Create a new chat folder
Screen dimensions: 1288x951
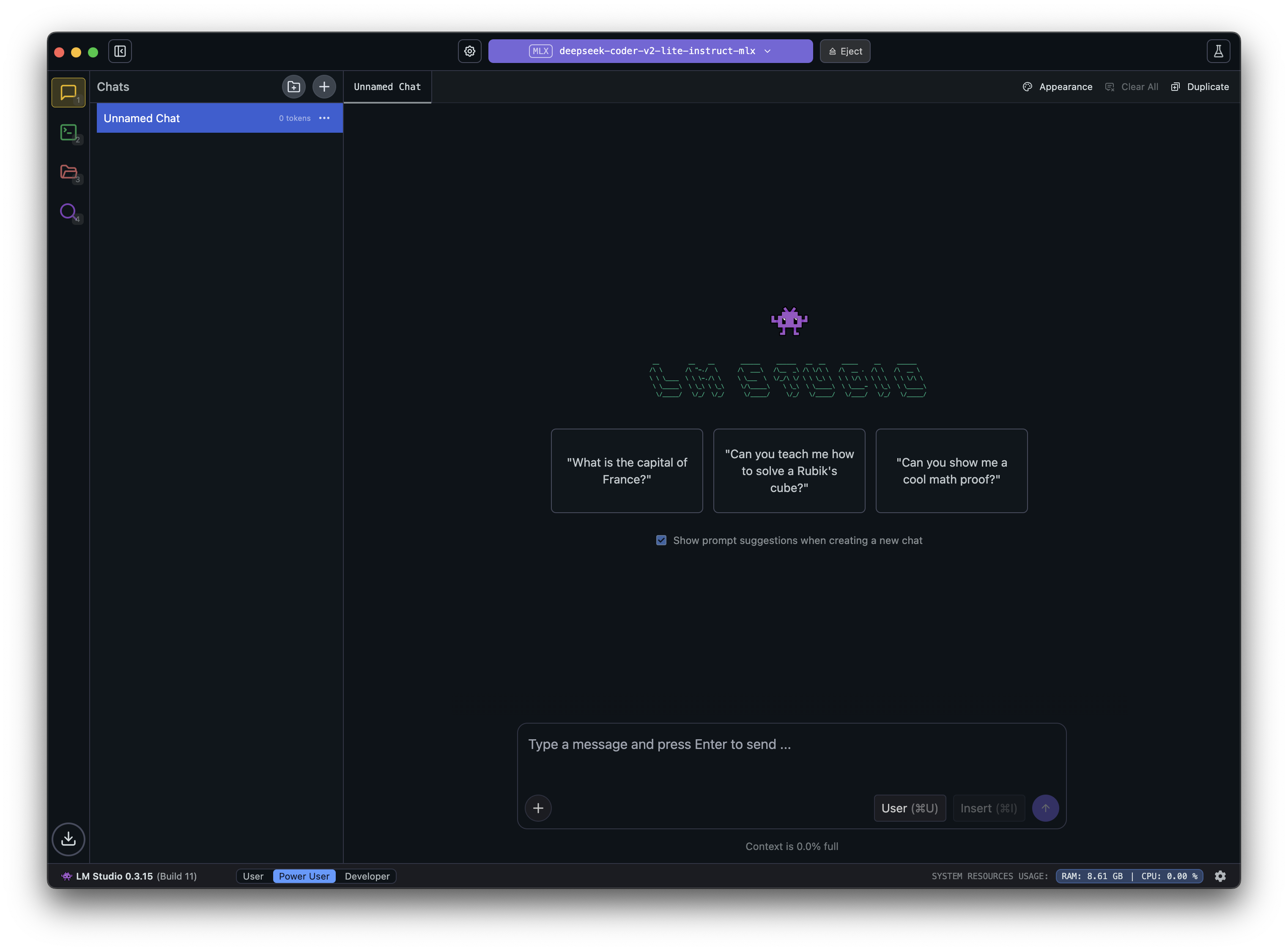[x=293, y=87]
